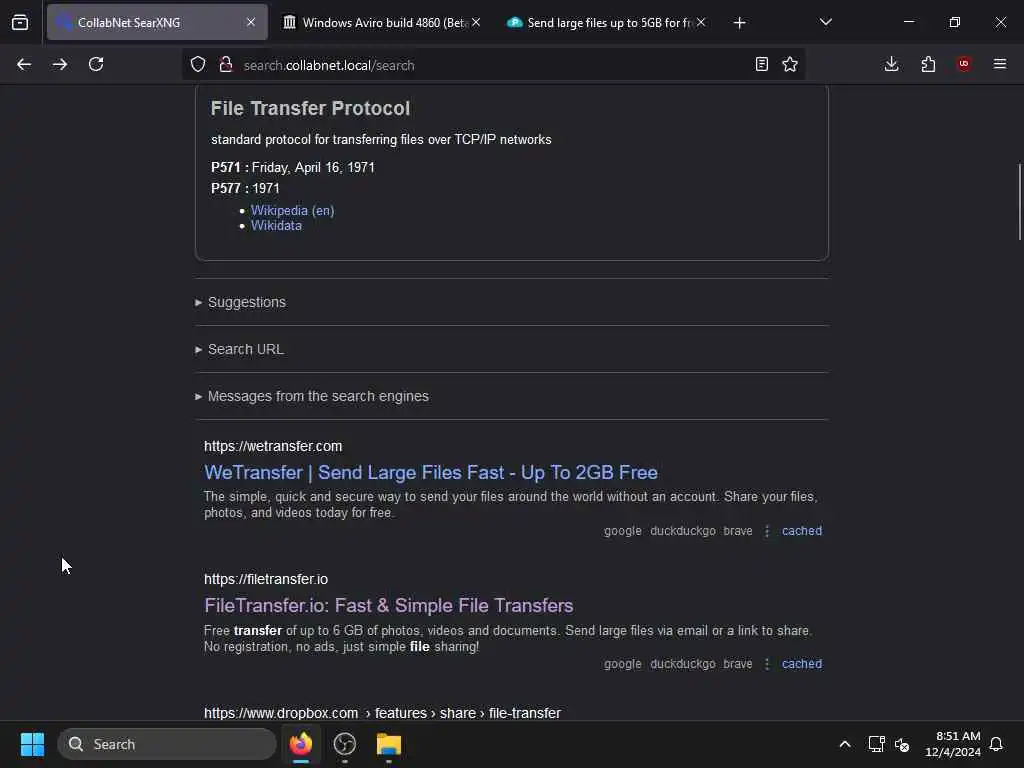1024x768 pixels.
Task: Close the Windows Aviro build 4860 tab
Action: 476,22
